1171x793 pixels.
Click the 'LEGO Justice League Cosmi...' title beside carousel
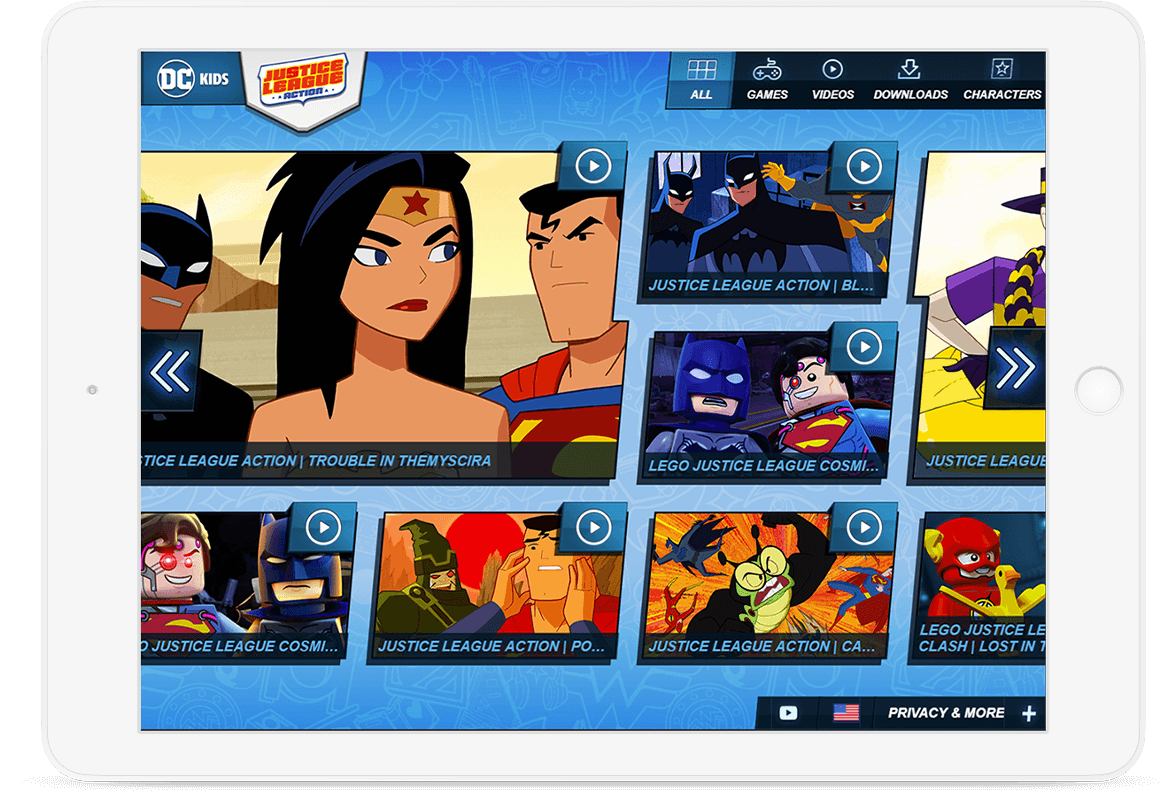coord(763,466)
